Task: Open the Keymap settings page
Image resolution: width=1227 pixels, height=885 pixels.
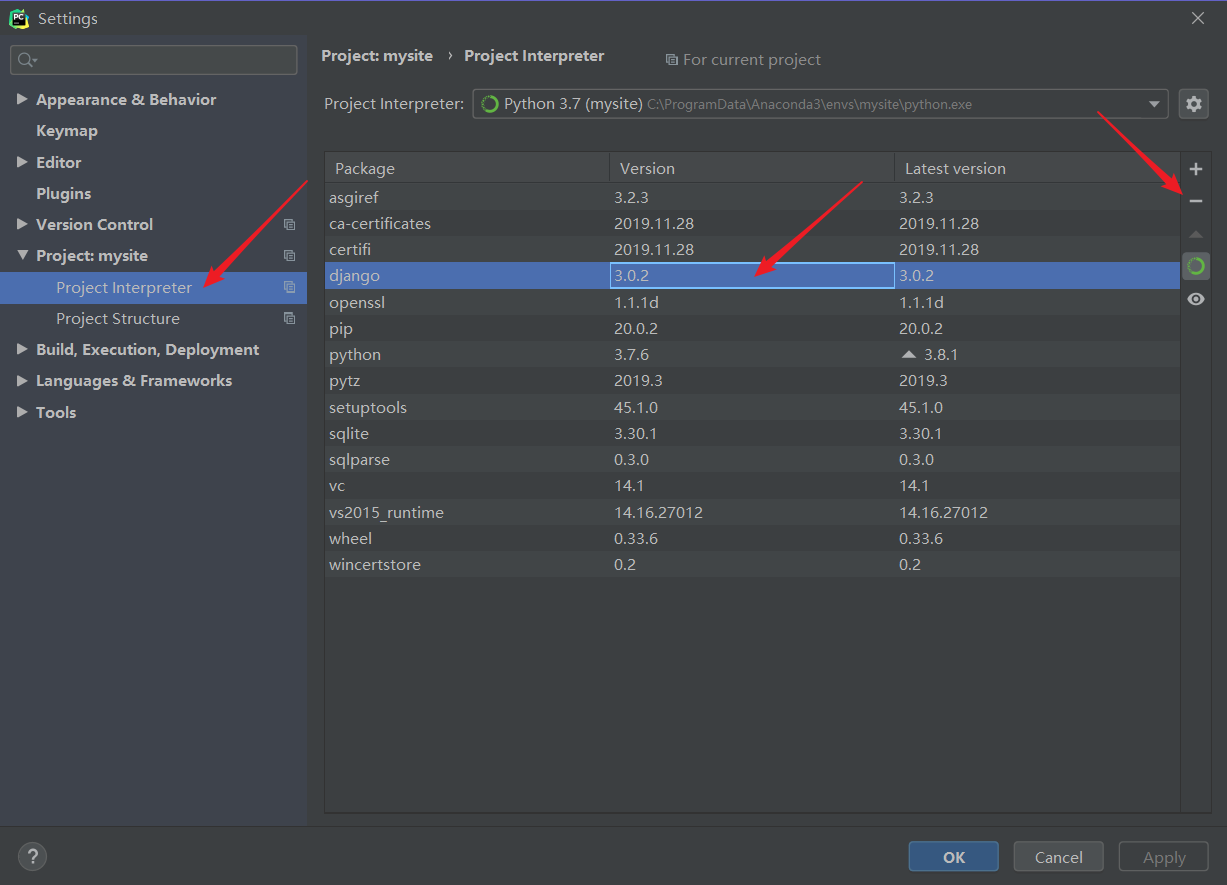Action: (67, 131)
